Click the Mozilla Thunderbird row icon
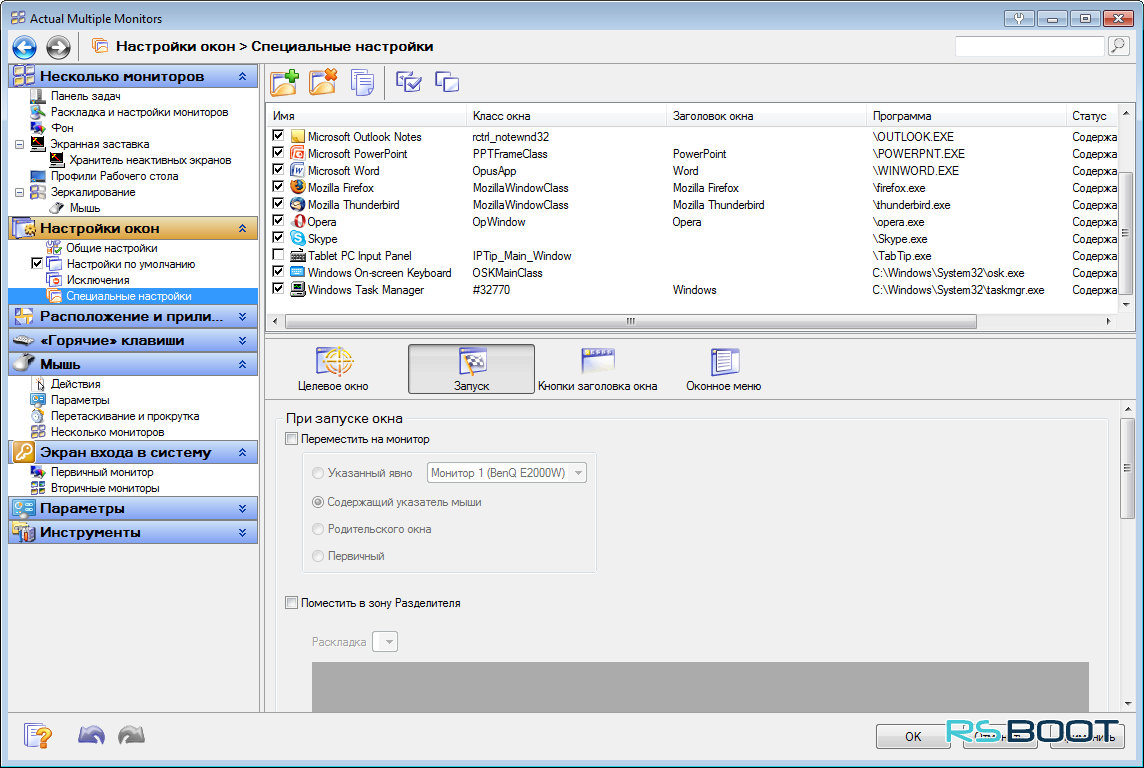 point(298,204)
